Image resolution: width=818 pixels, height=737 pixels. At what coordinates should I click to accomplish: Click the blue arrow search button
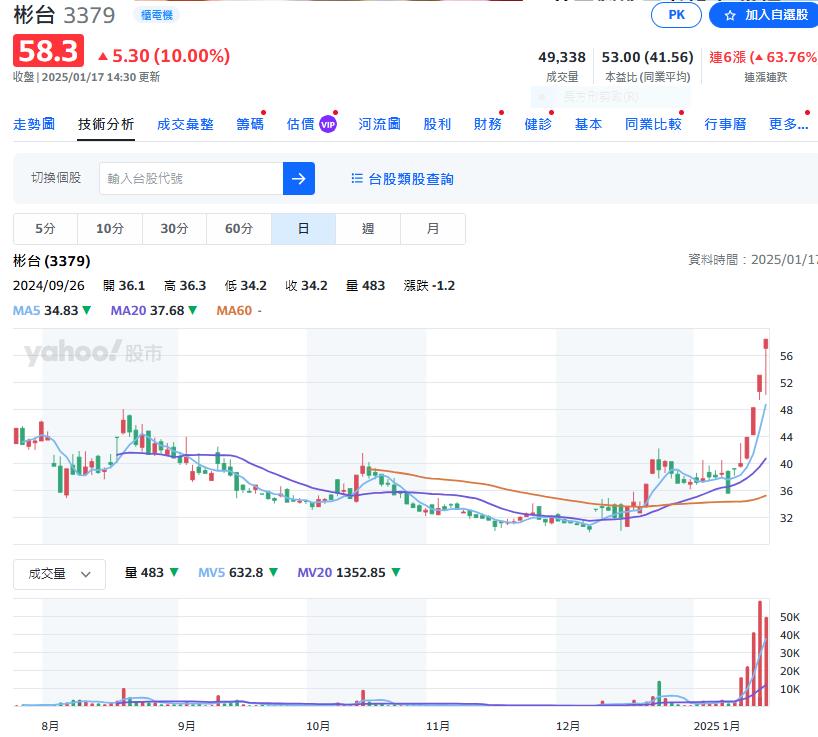tap(298, 178)
